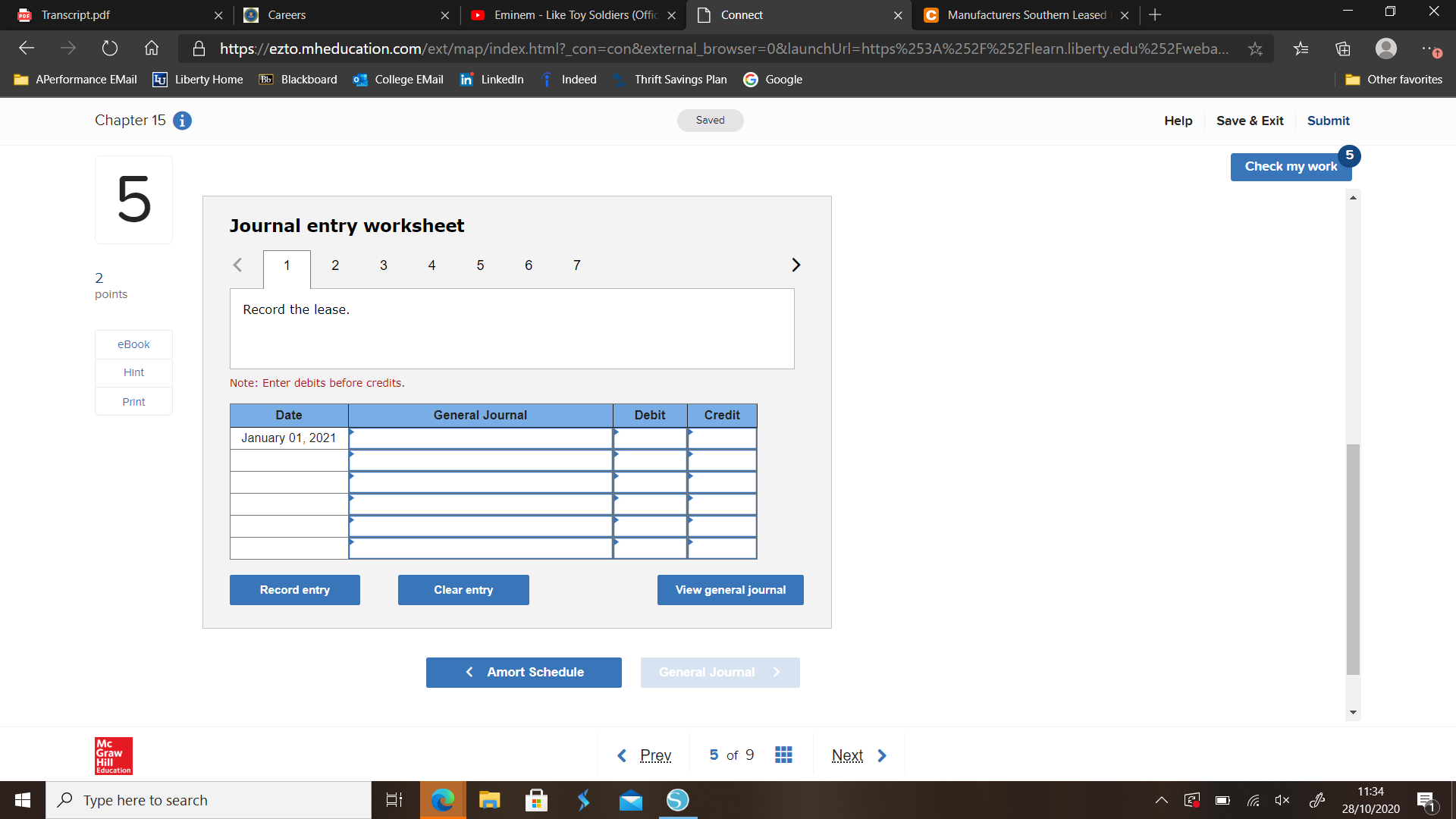Click the McGraw Hill Education logo

[x=112, y=755]
